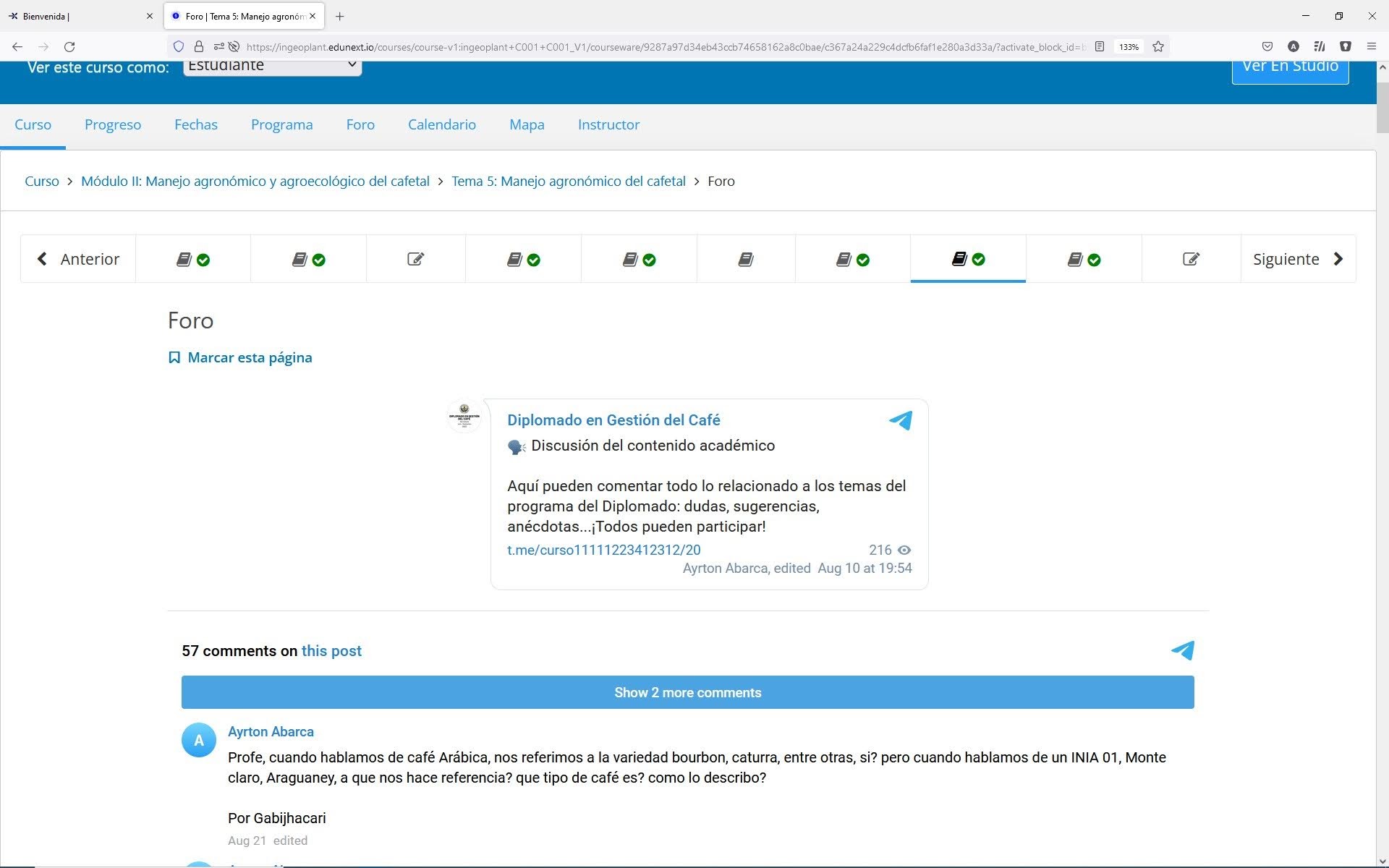
Task: Toggle the Marcar esta página bookmark
Action: 240,357
